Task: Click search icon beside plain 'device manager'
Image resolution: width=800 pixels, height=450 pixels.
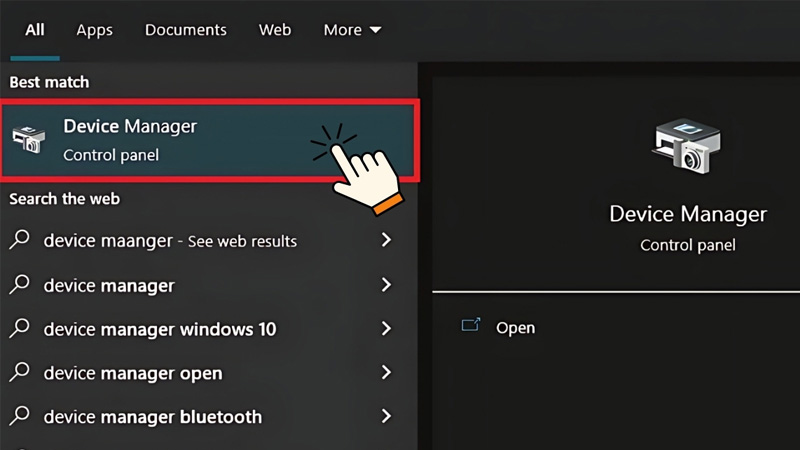Action: [x=19, y=284]
